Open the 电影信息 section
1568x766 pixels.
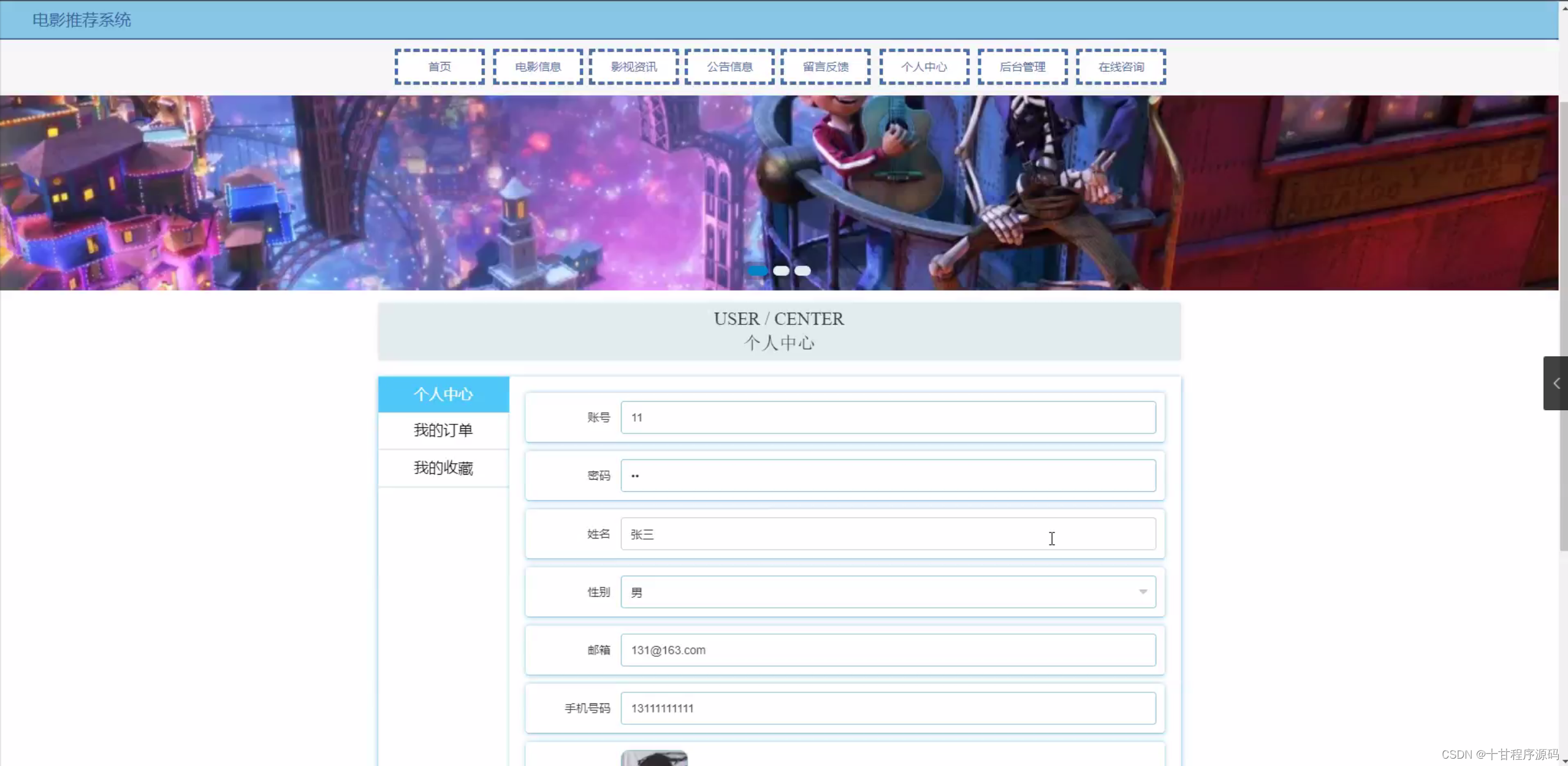[537, 66]
